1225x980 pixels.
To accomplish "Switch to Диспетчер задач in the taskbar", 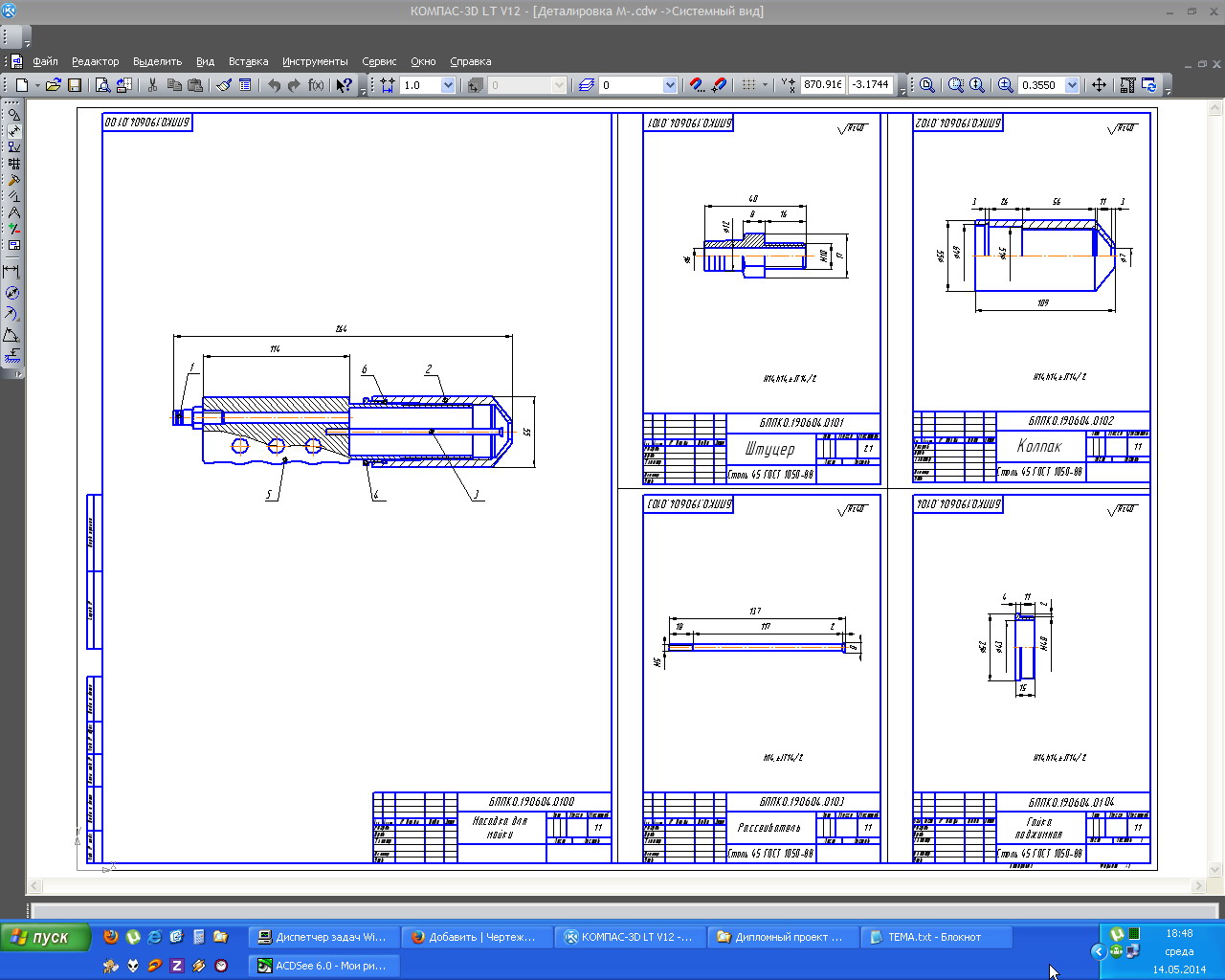I will pos(323,937).
